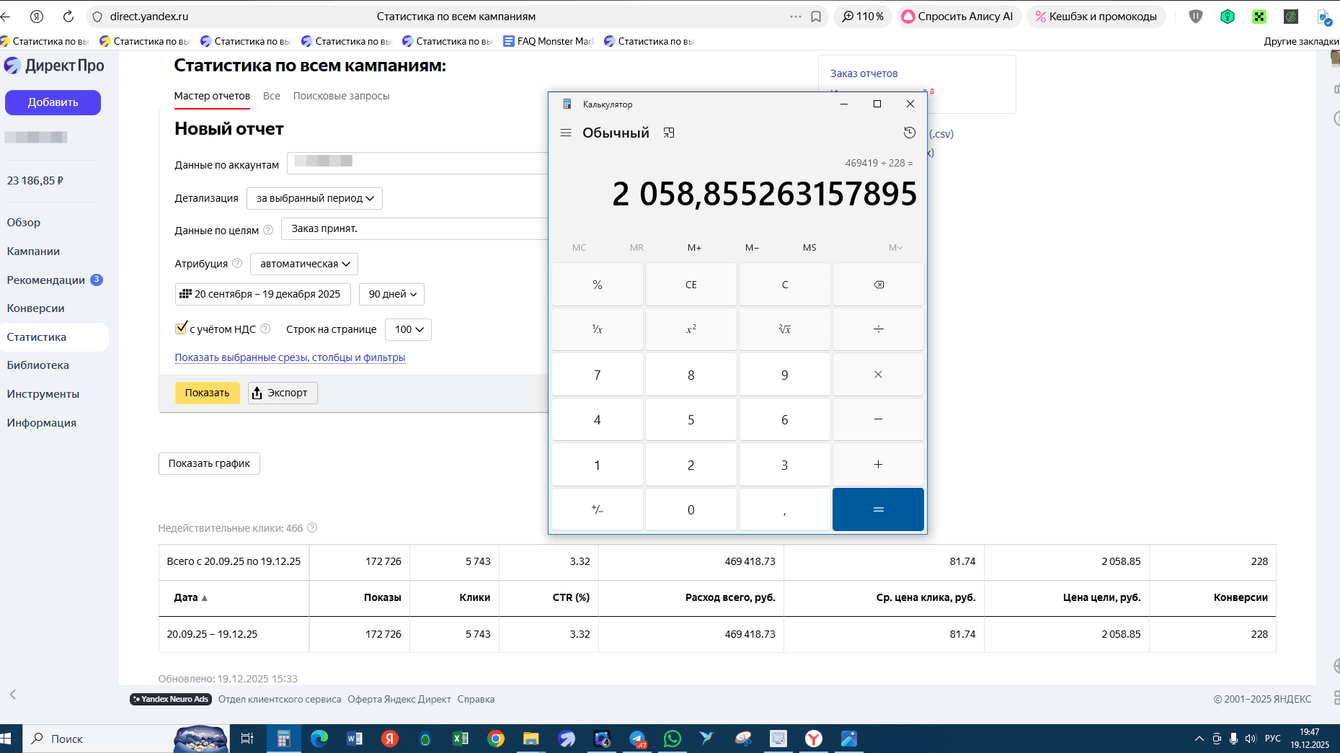Open the Детализация 'за выбранный период' dropdown
The image size is (1340, 753).
[315, 198]
